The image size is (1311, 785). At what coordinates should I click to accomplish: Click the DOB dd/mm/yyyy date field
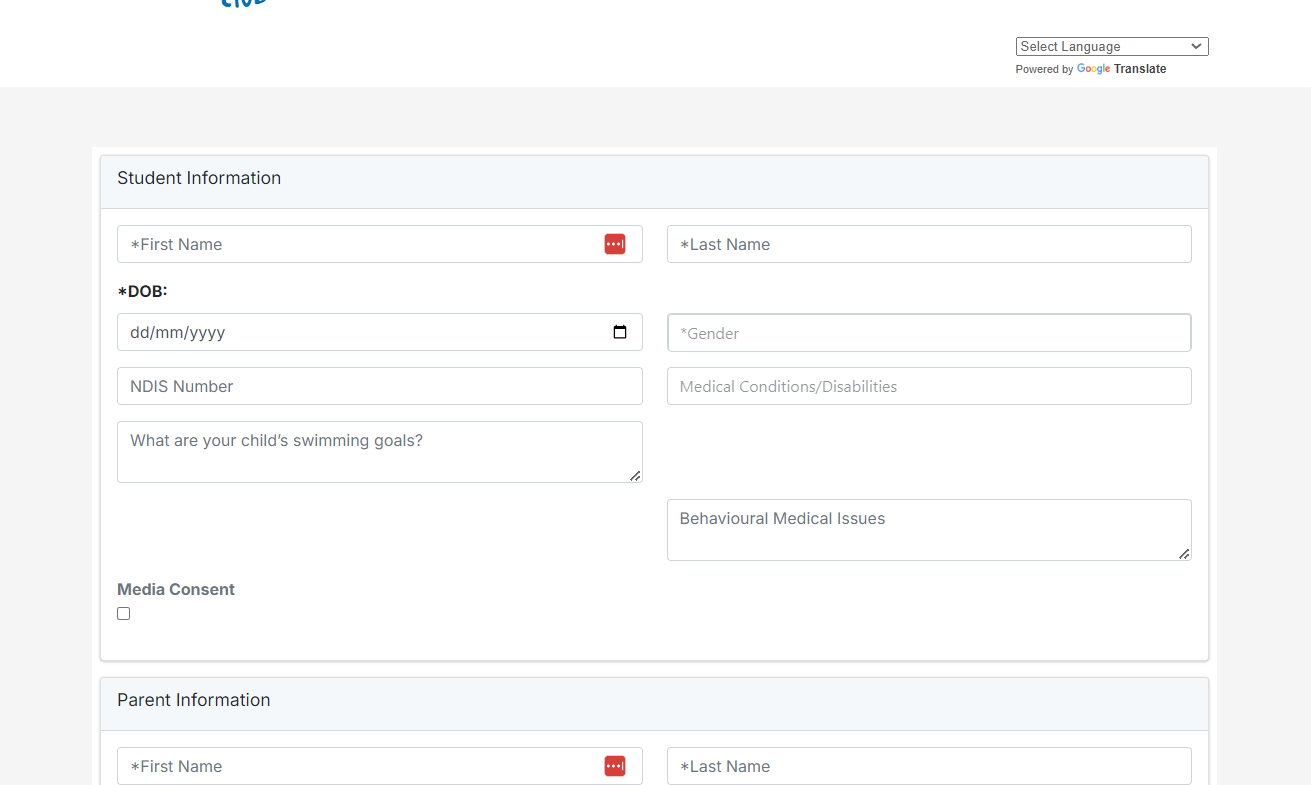click(360, 332)
